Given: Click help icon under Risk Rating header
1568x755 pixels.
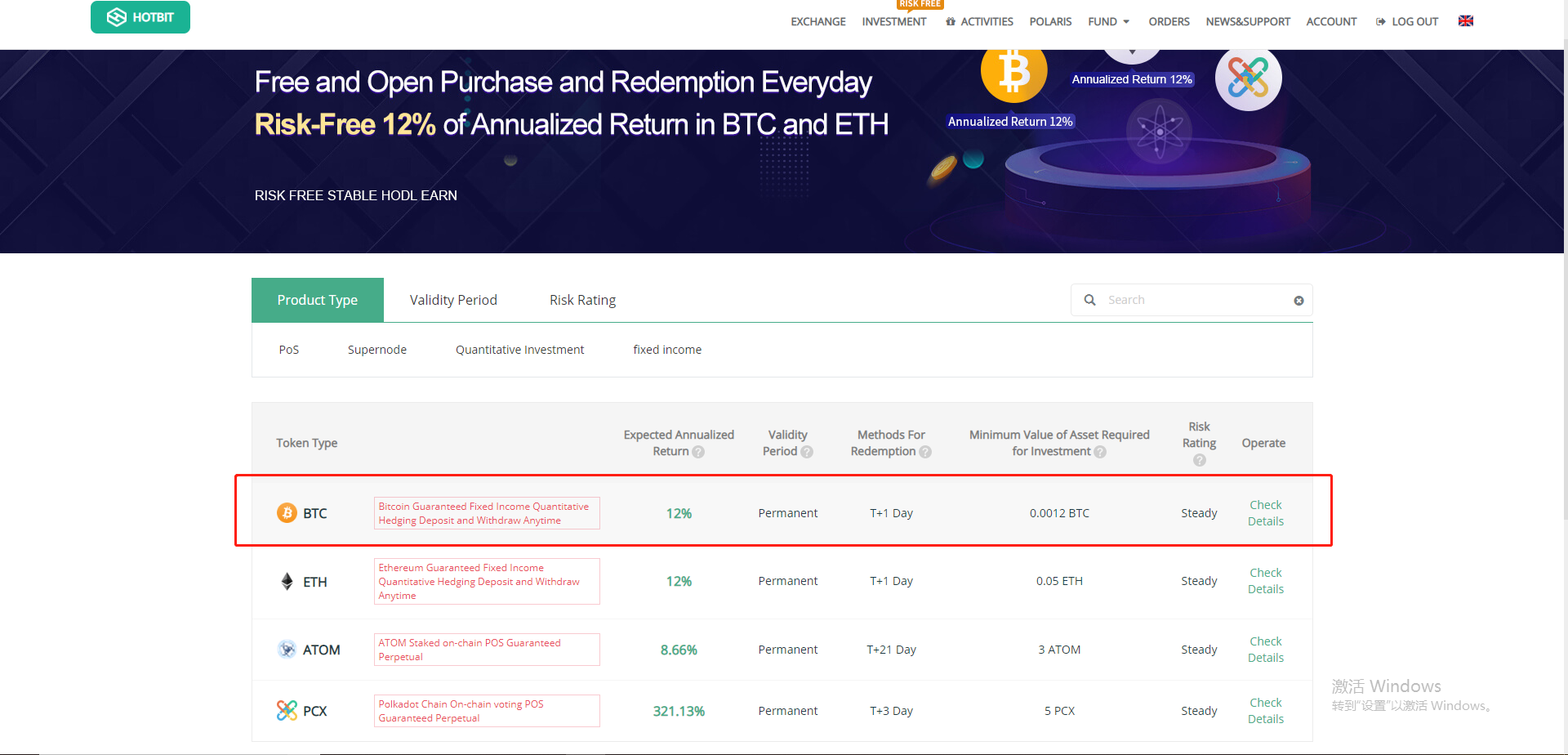Looking at the screenshot, I should [1199, 461].
